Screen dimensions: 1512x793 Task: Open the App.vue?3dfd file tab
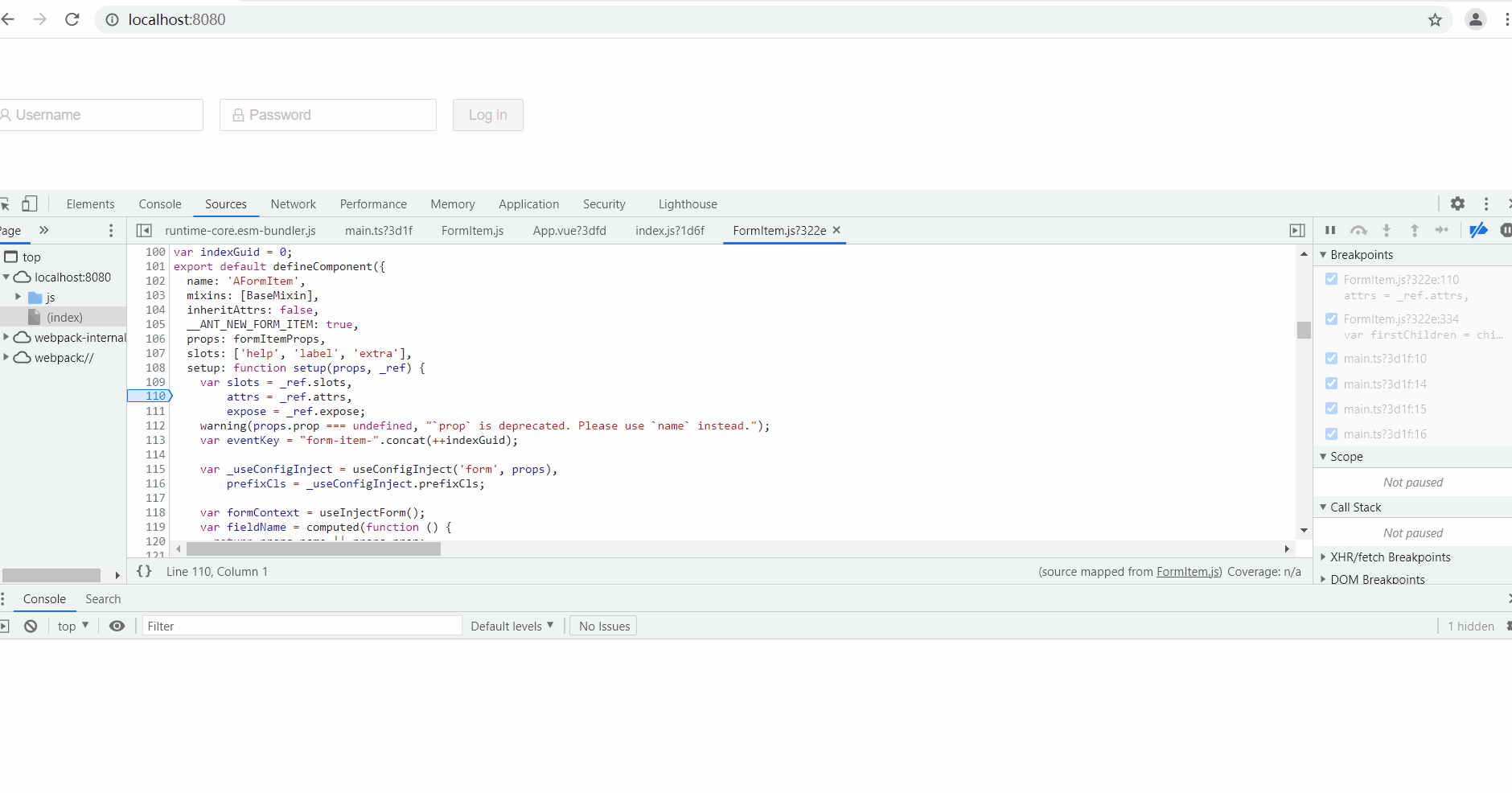click(x=569, y=231)
